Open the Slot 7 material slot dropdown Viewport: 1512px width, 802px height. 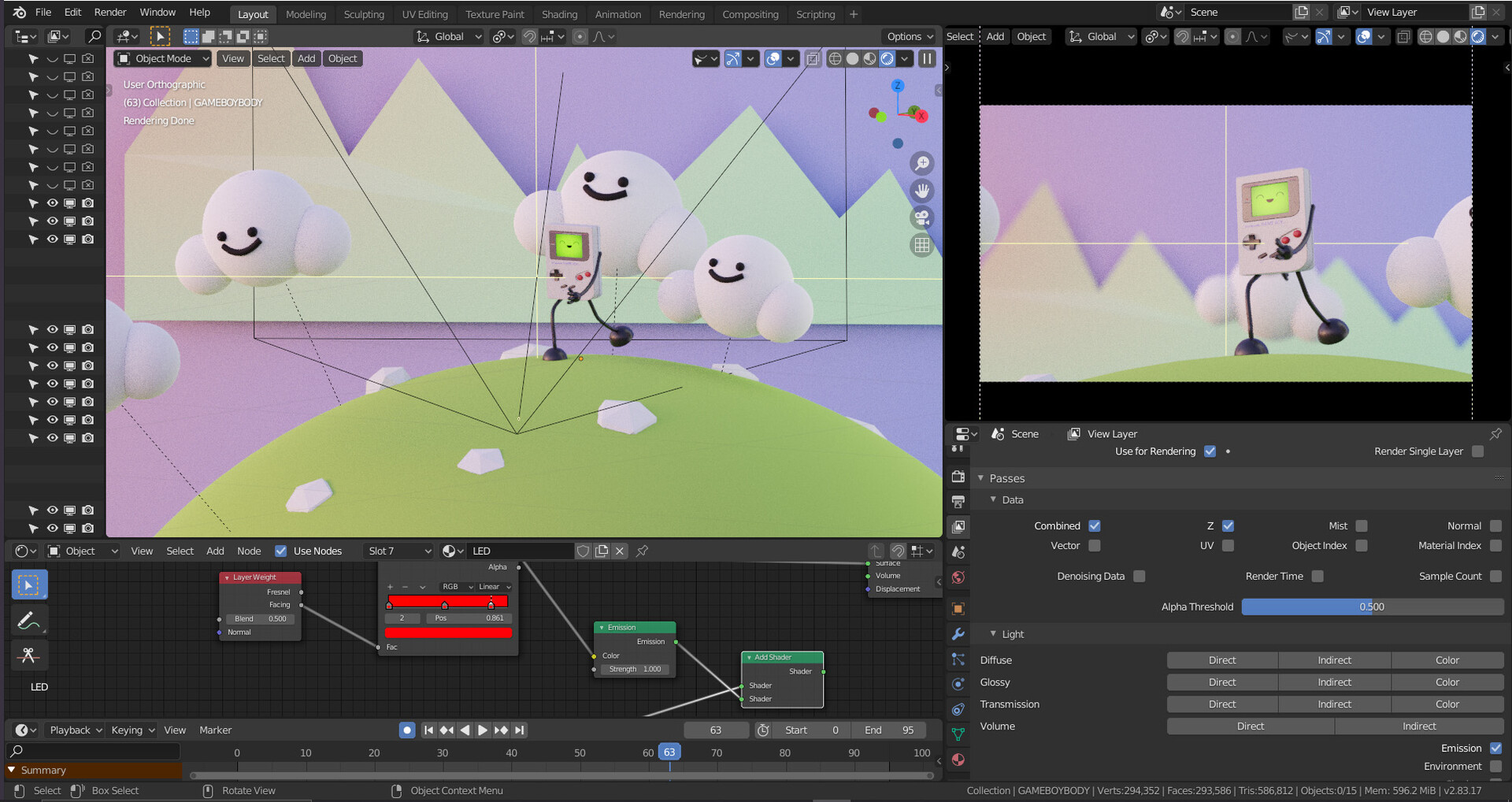click(x=399, y=551)
